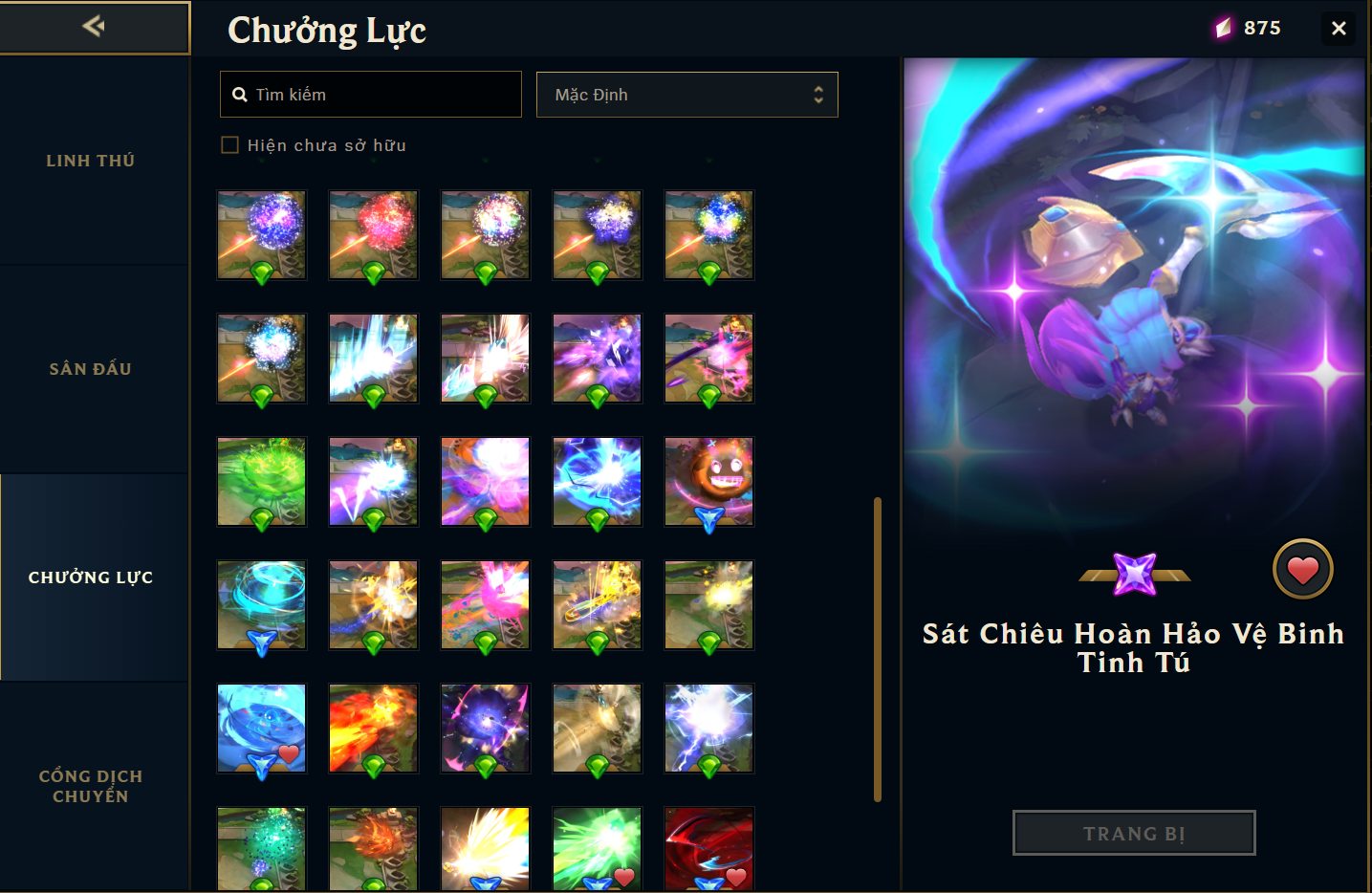Image resolution: width=1372 pixels, height=893 pixels.
Task: Select the orange emoji face boom
Action: [708, 482]
